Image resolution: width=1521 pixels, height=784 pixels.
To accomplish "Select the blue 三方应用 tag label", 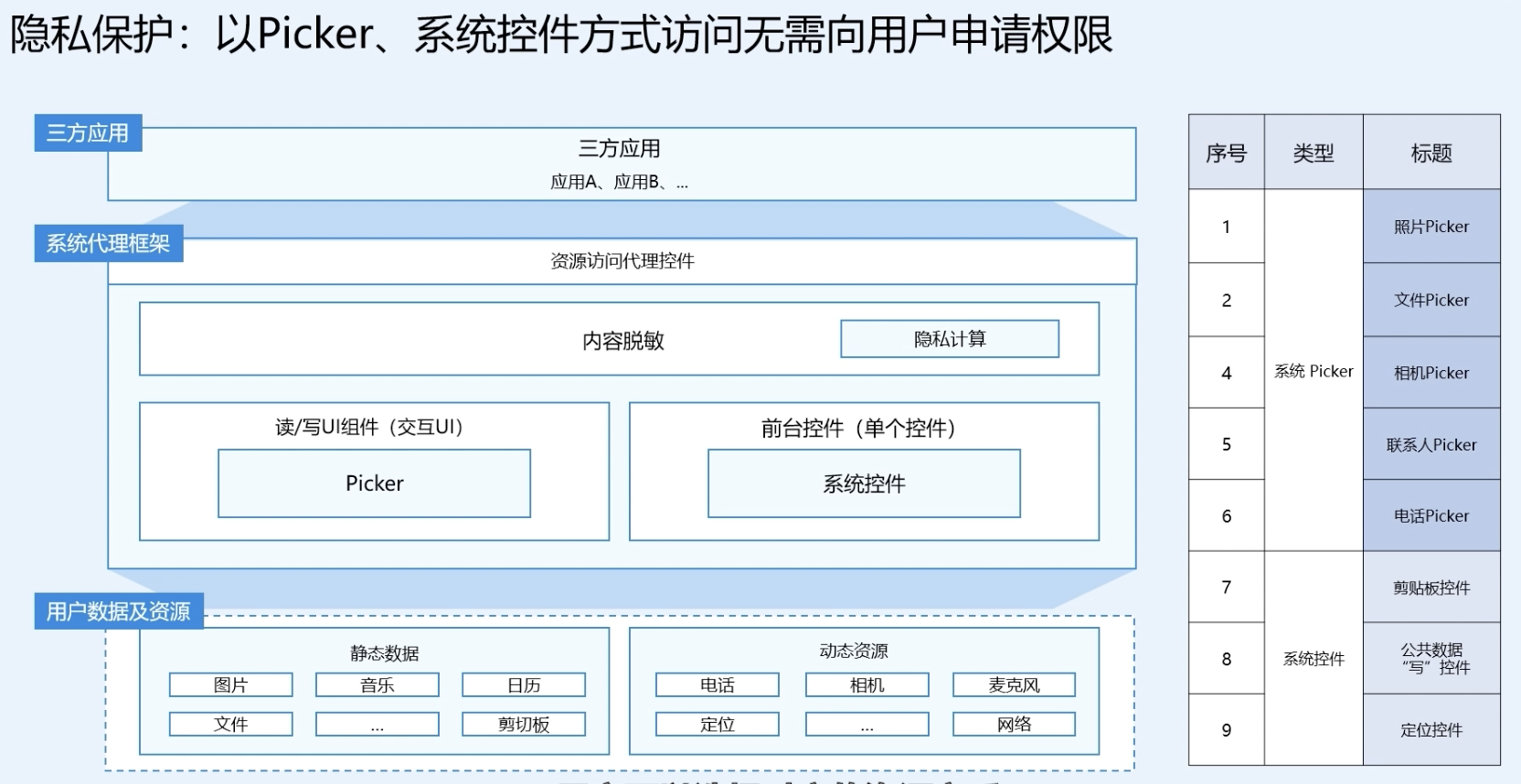I will [88, 132].
